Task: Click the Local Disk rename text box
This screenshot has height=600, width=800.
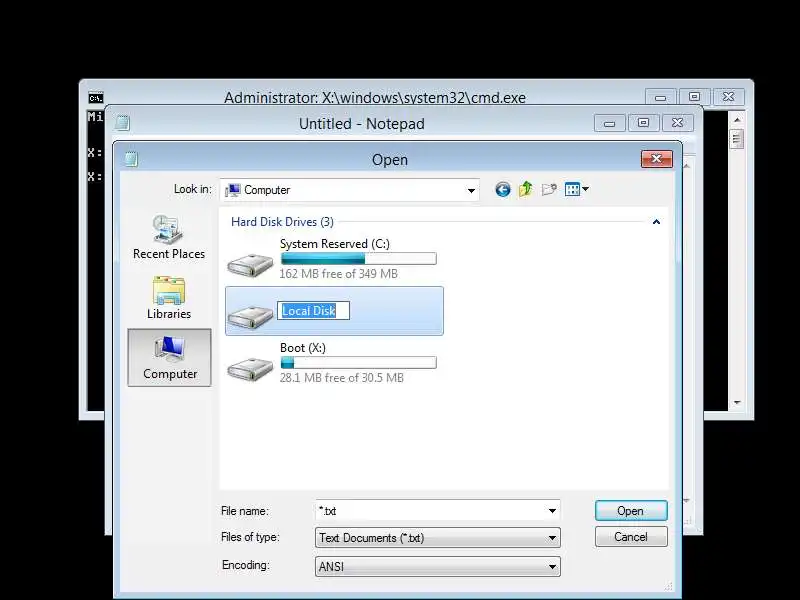Action: 313,311
